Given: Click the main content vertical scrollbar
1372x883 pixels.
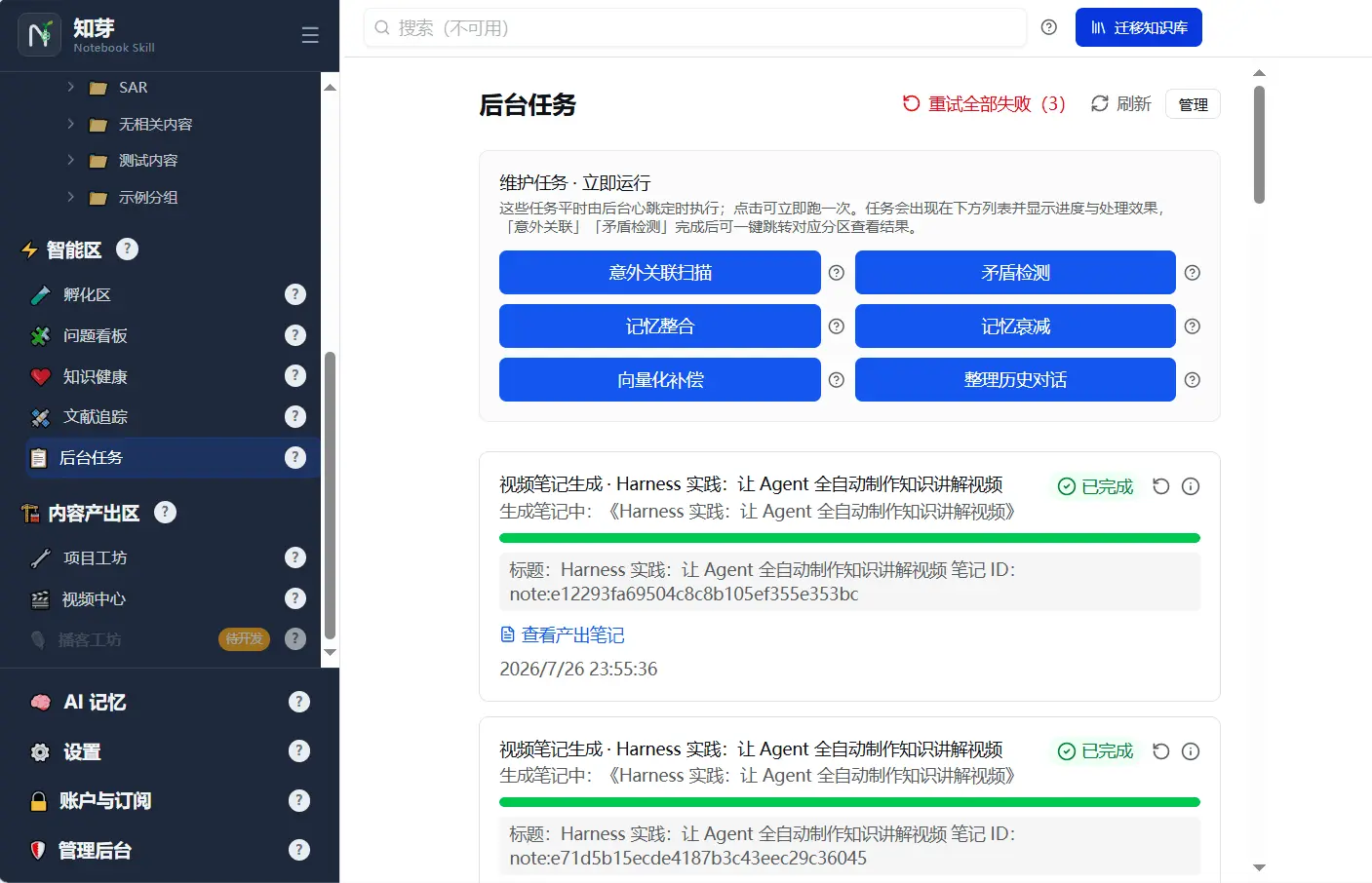Looking at the screenshot, I should coord(1259,144).
